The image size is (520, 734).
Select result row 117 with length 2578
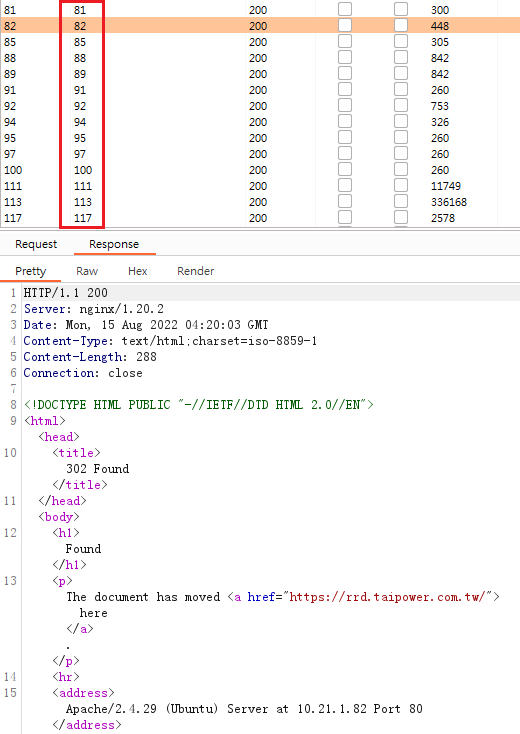[260, 218]
